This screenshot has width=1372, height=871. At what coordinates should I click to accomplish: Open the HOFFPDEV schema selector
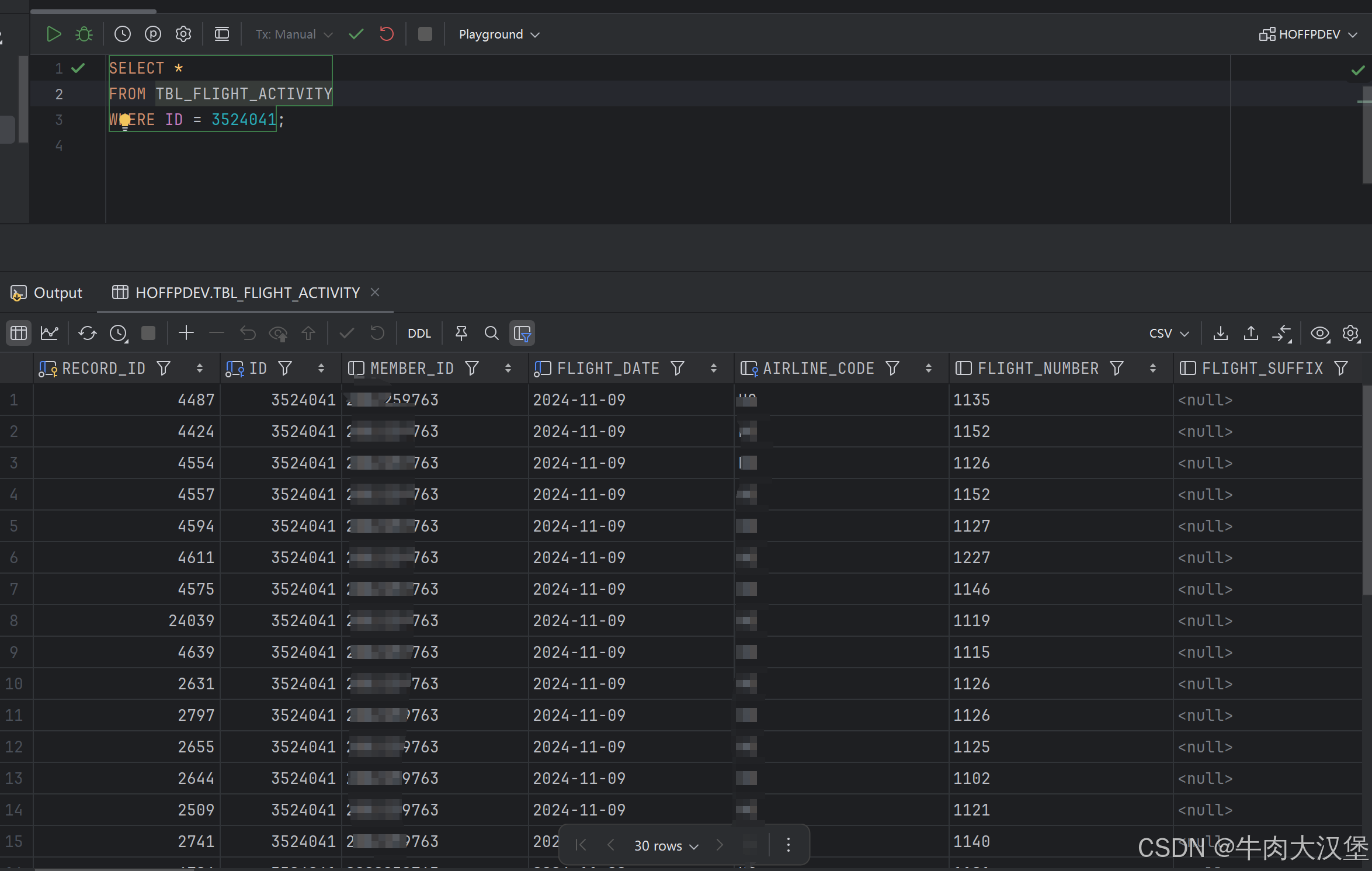[x=1308, y=34]
